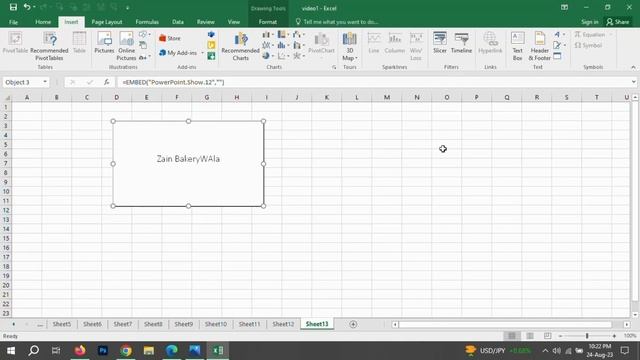Open the Office Store add-ins
This screenshot has height=360, width=640.
[170, 38]
